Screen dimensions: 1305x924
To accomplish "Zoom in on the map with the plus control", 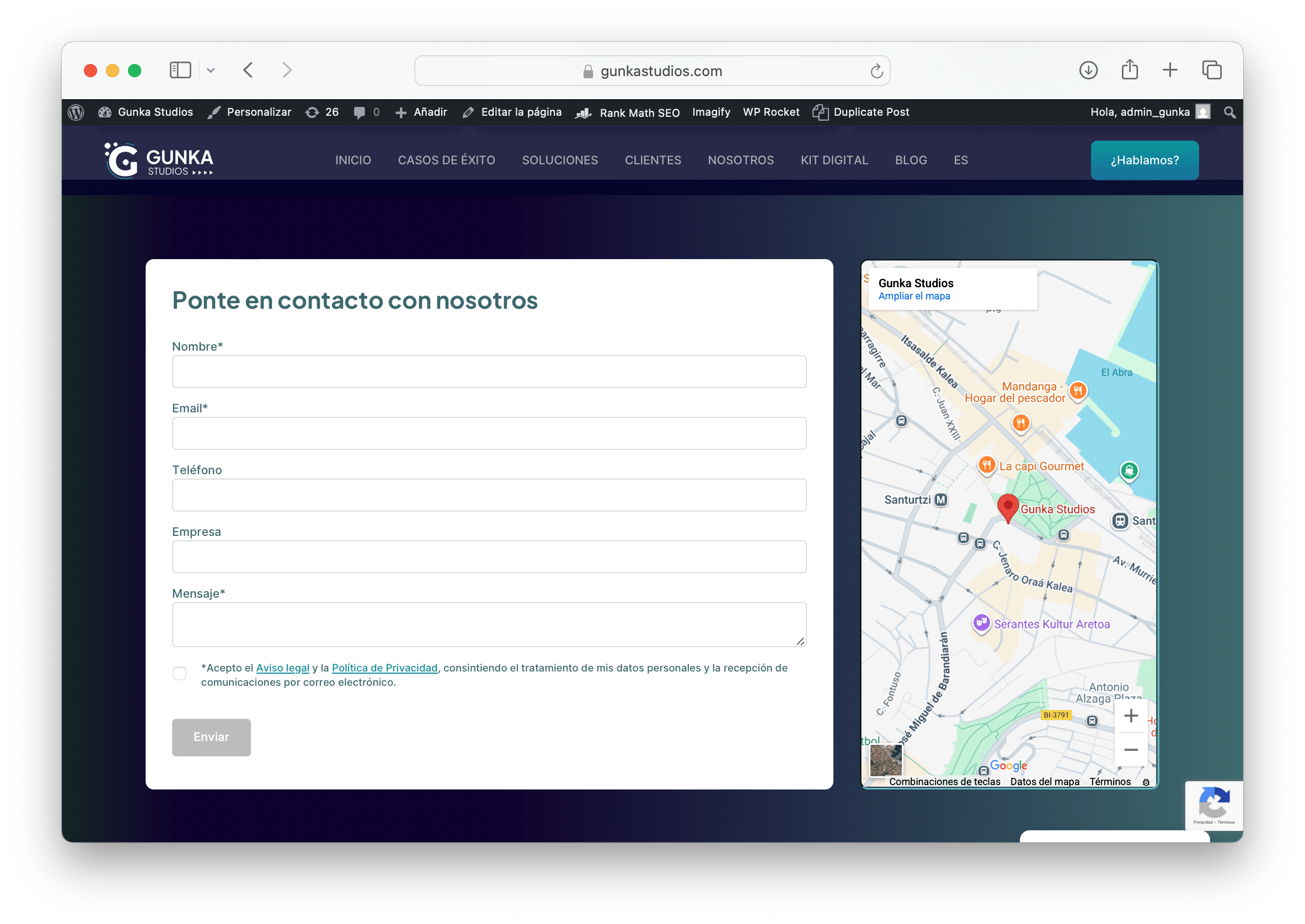I will pos(1131,715).
